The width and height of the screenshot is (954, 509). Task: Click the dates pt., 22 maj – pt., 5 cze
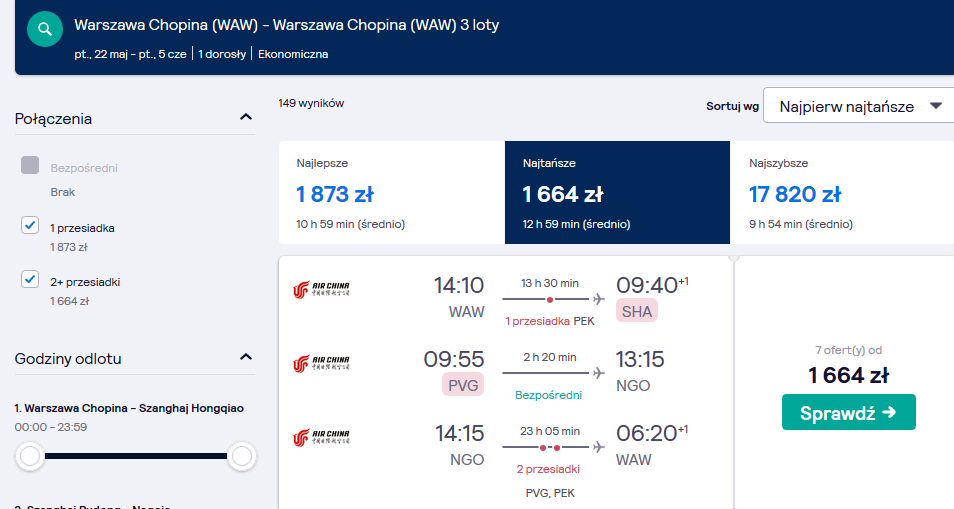pyautogui.click(x=130, y=54)
